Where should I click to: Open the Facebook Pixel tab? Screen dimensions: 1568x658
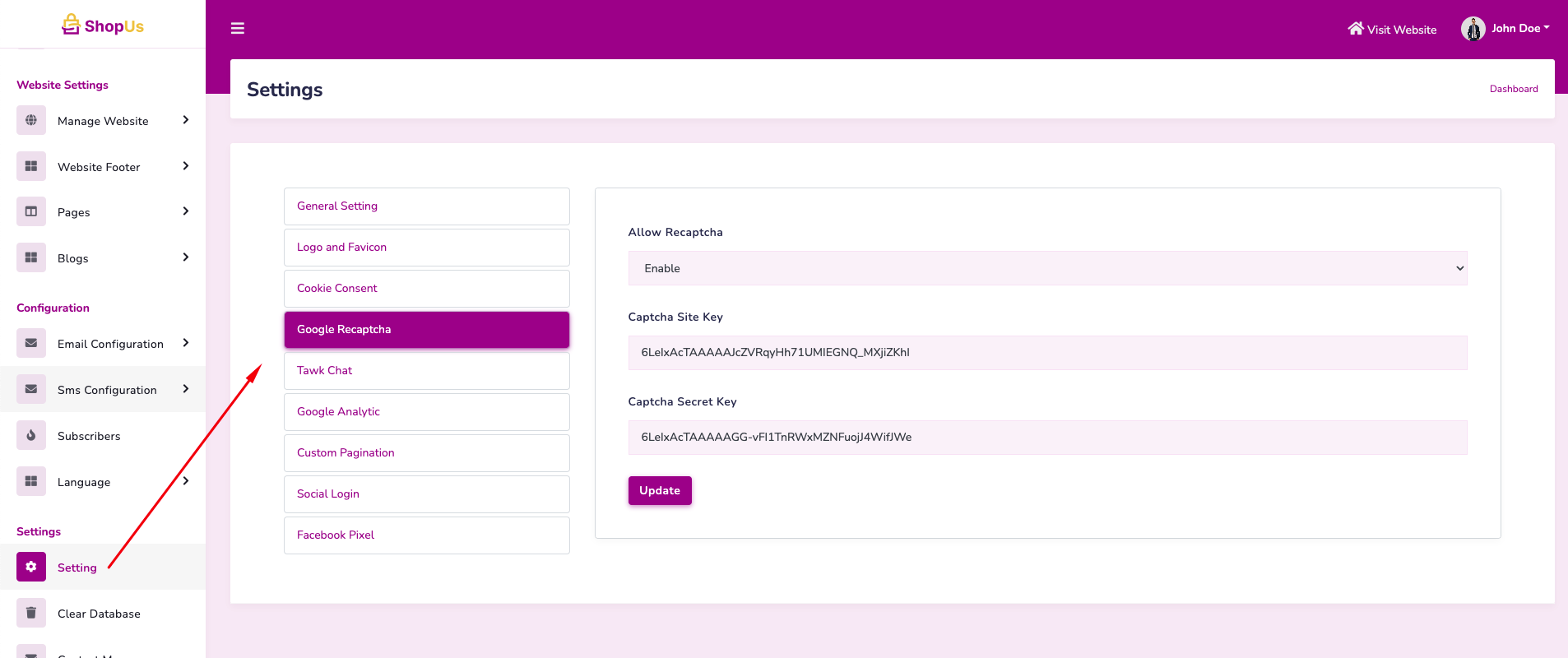coord(426,535)
